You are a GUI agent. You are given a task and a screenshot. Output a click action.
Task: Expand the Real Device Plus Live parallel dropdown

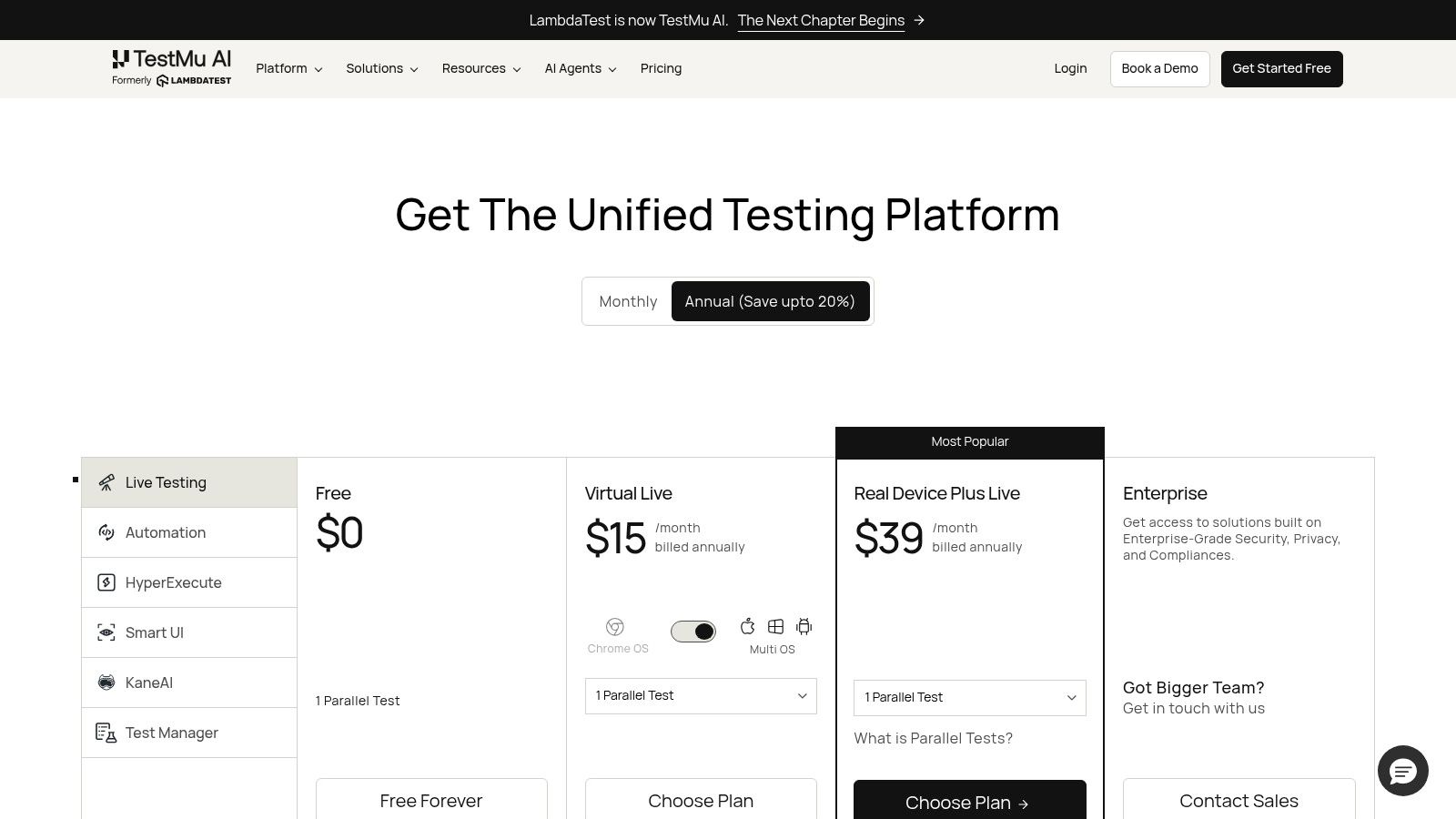pos(970,697)
